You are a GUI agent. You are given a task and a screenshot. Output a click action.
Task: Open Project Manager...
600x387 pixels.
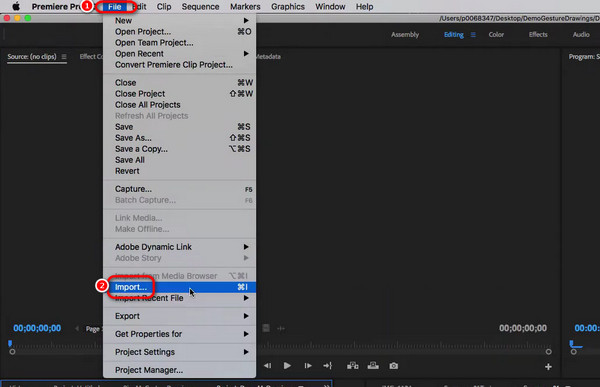(x=179, y=370)
